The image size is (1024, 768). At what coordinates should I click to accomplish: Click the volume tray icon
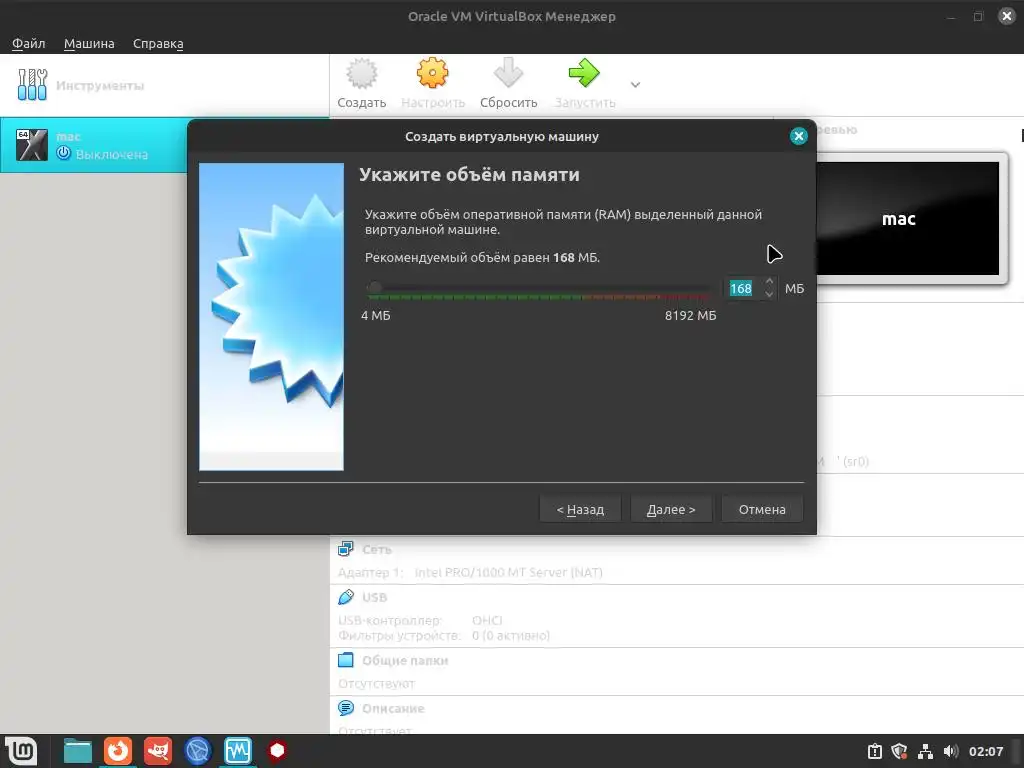coord(950,752)
